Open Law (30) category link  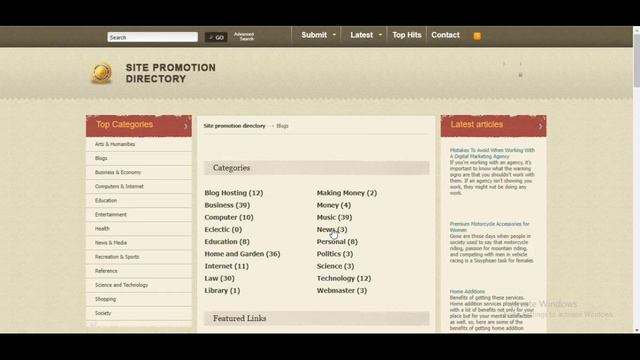click(x=219, y=278)
